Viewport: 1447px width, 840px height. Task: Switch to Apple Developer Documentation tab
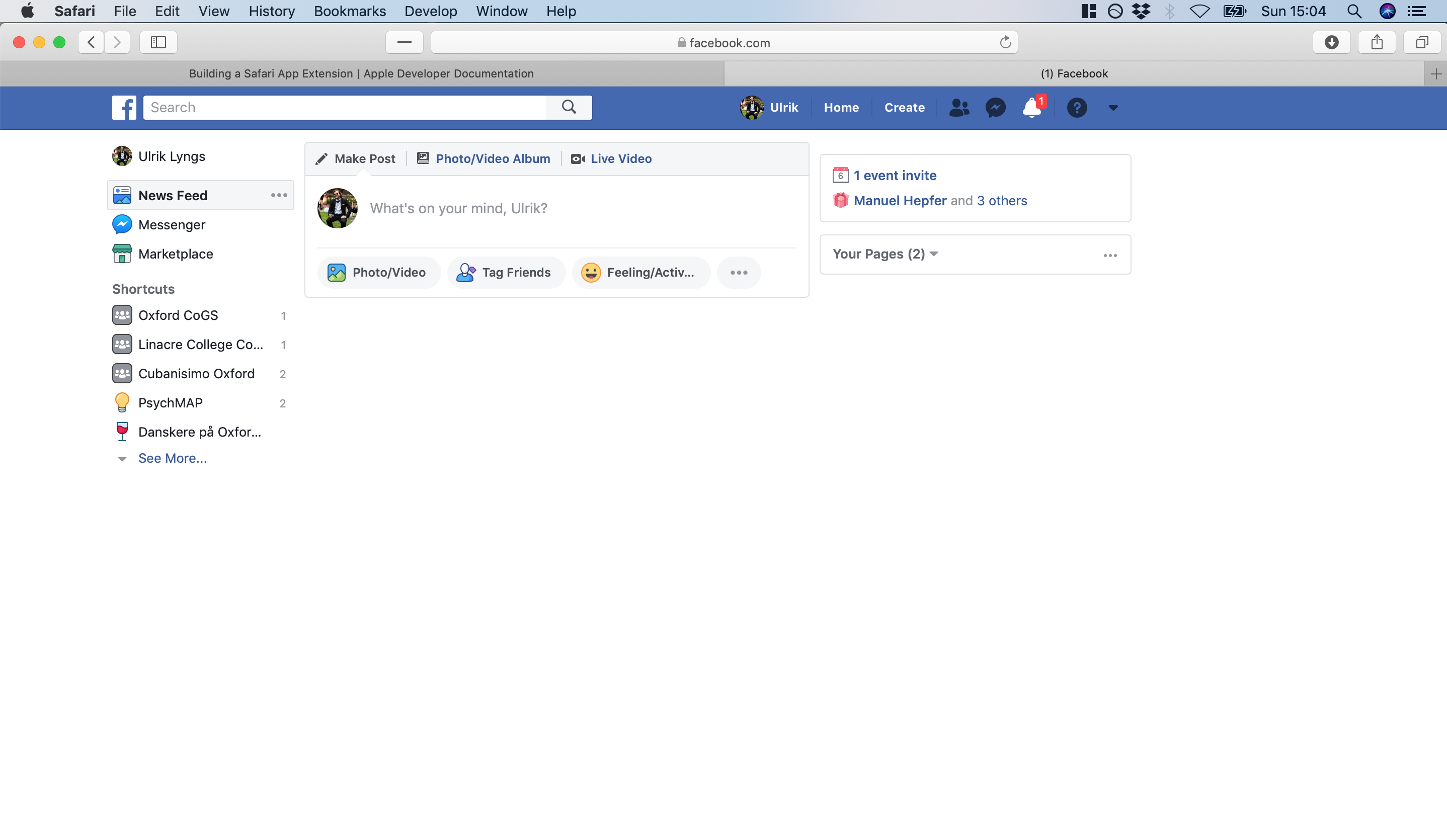point(362,73)
